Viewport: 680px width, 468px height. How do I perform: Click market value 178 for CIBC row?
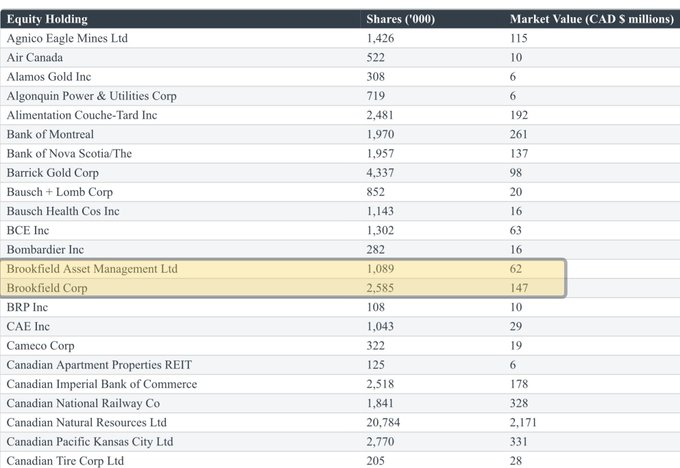pyautogui.click(x=519, y=384)
